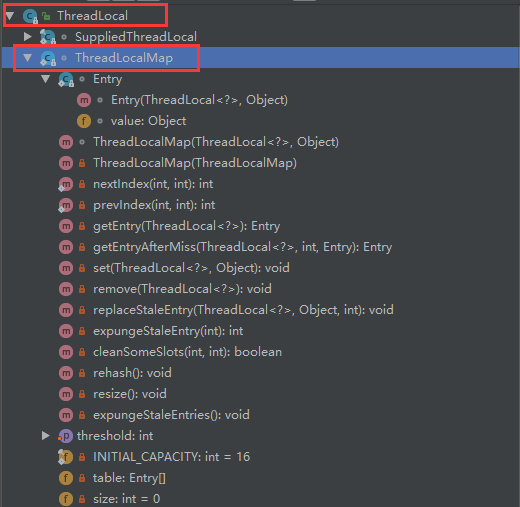
Task: Select Entry(ThreadLocal<?>, Object) constructor
Action: coord(199,100)
